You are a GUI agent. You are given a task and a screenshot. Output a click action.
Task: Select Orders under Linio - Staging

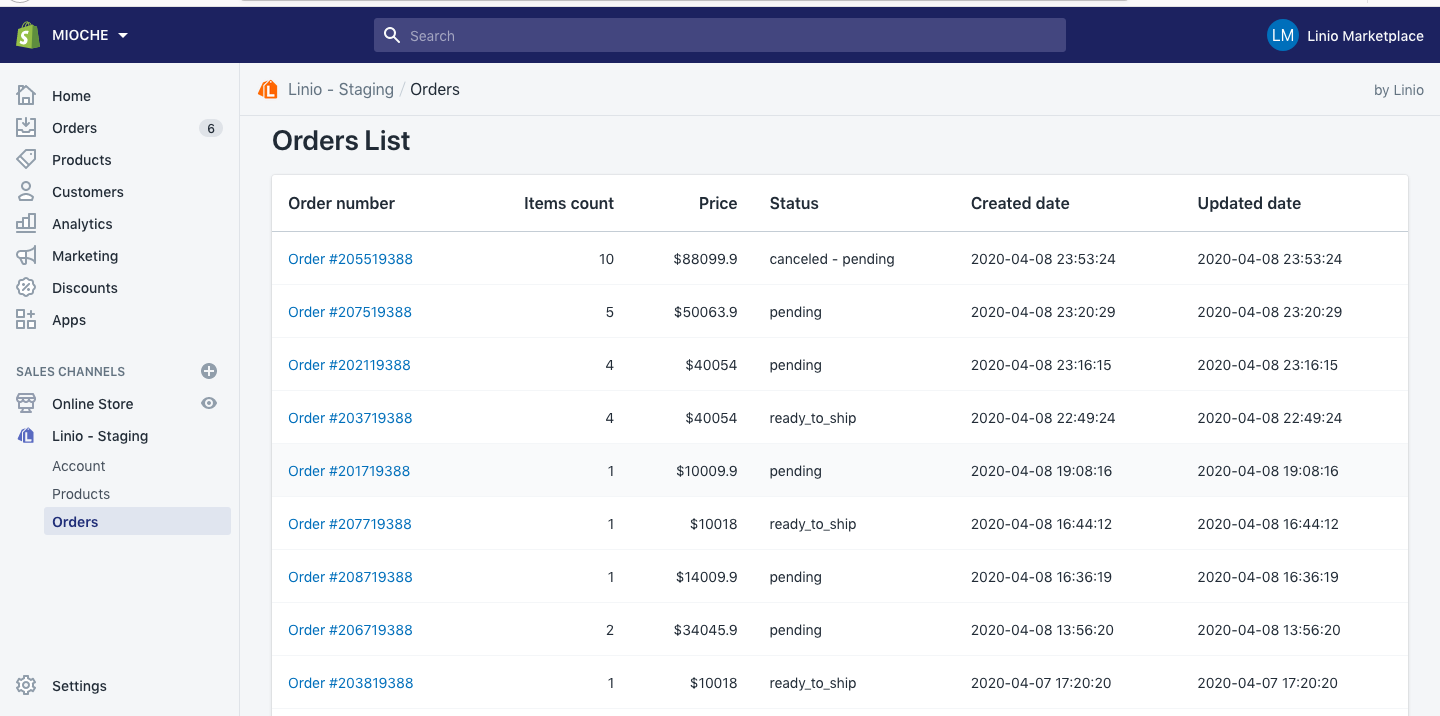click(x=137, y=522)
